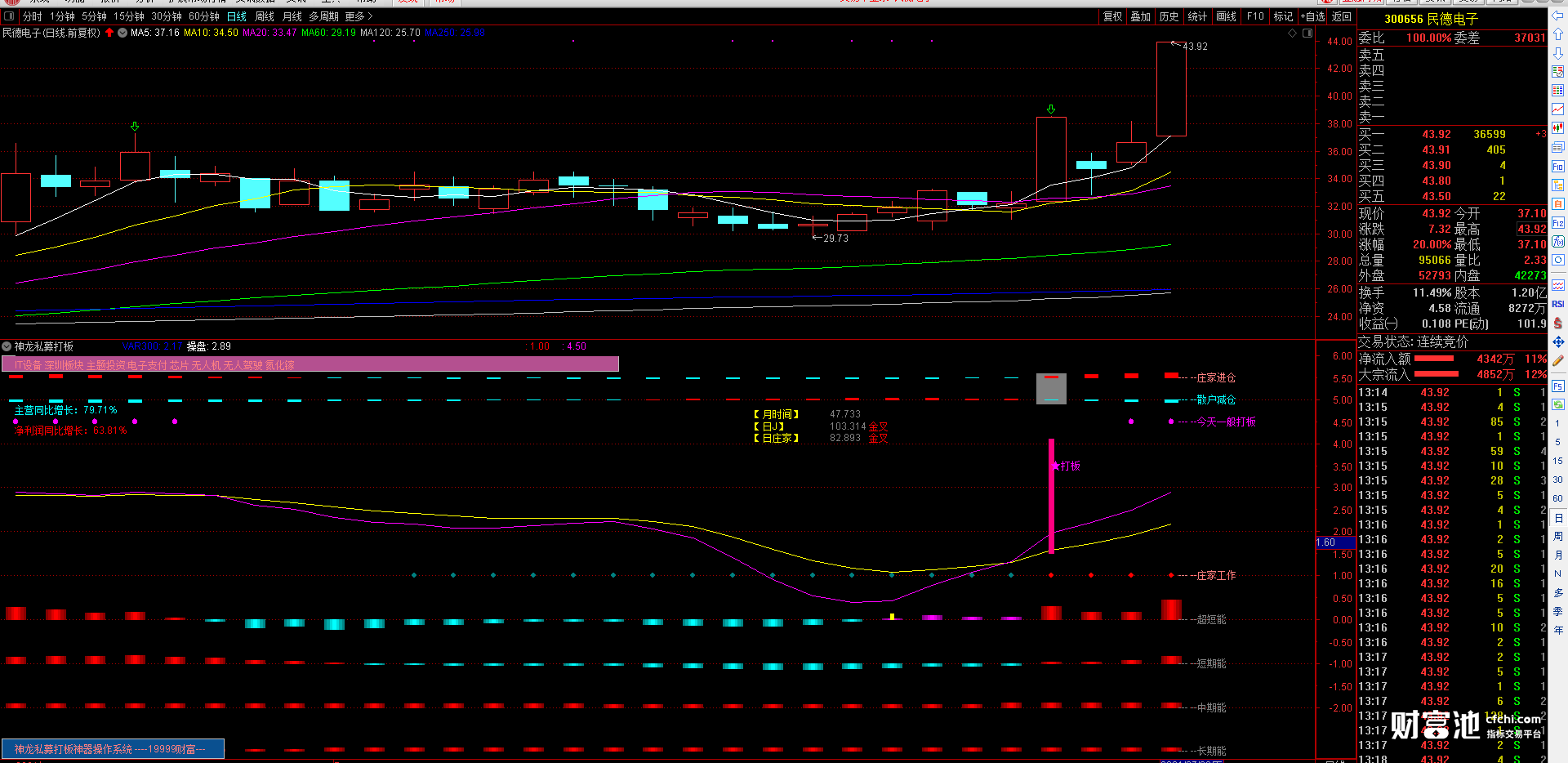Select the 1-minute period in right sidebar

(x=1557, y=423)
